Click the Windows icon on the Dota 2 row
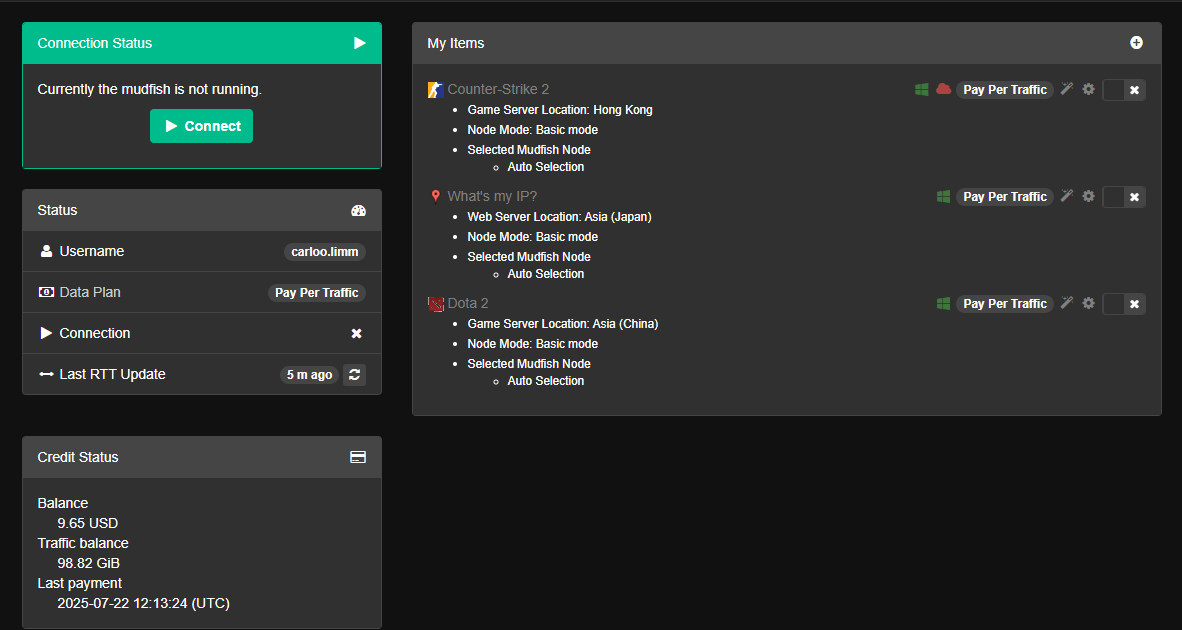The image size is (1182, 630). tap(943, 303)
